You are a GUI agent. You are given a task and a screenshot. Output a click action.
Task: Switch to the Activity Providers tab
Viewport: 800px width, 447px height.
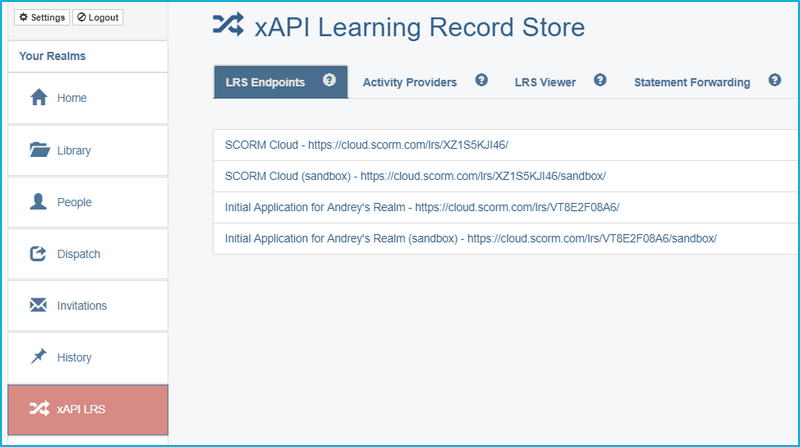pos(410,82)
